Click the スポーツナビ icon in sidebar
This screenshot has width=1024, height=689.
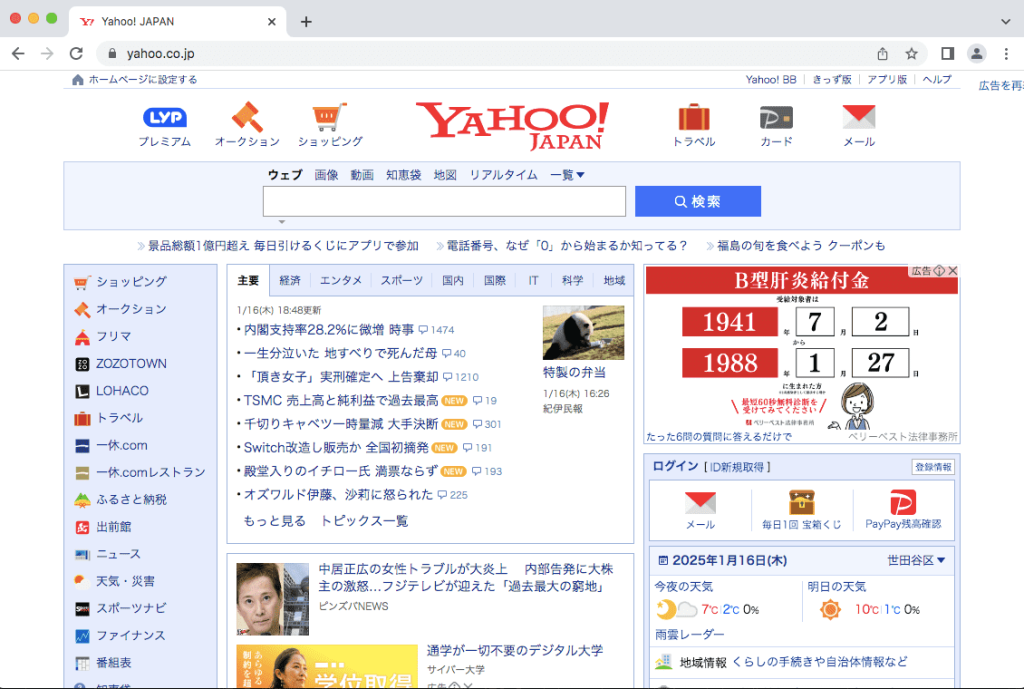pos(82,609)
